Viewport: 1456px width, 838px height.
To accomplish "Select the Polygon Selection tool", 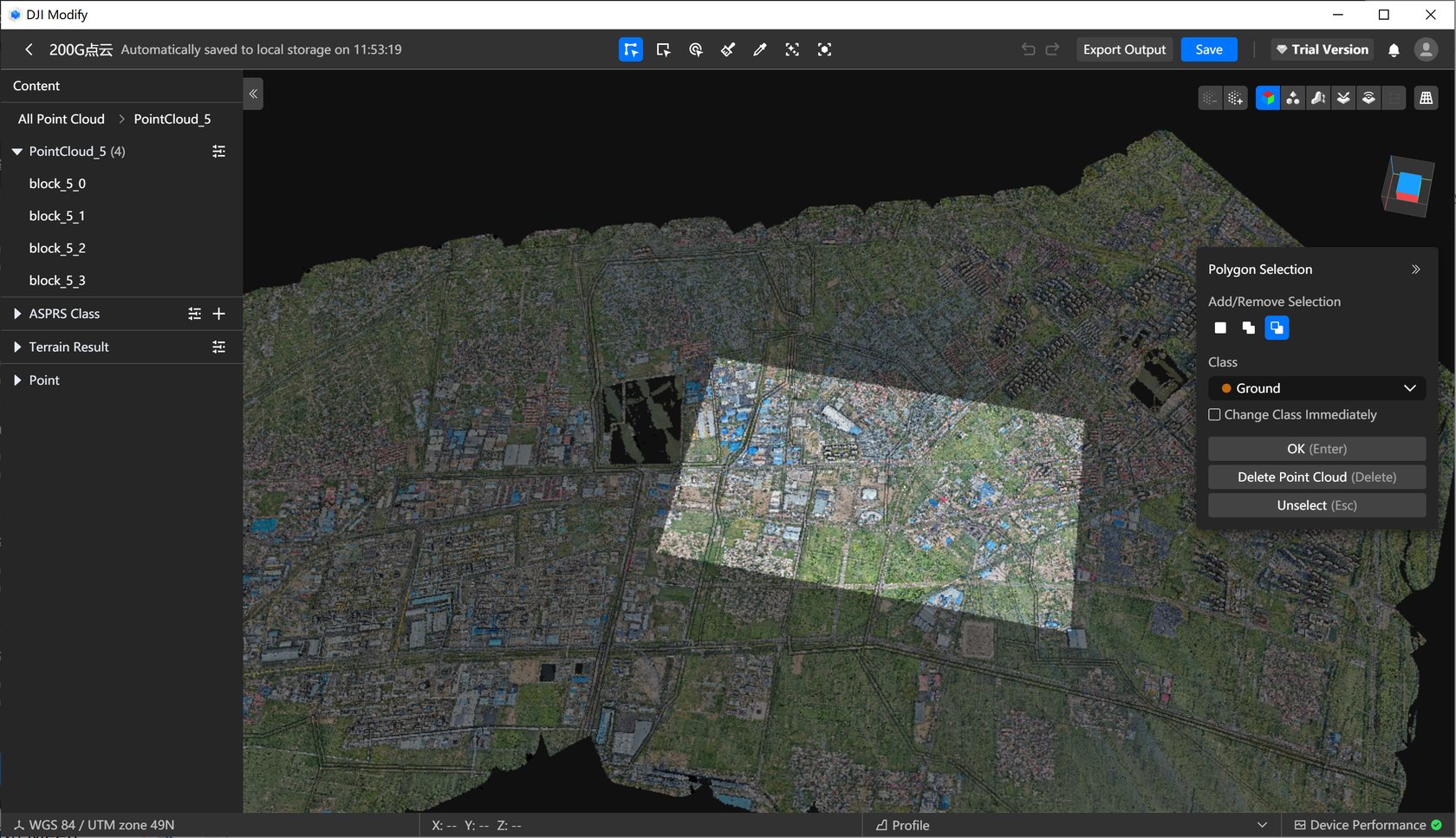I will point(630,49).
